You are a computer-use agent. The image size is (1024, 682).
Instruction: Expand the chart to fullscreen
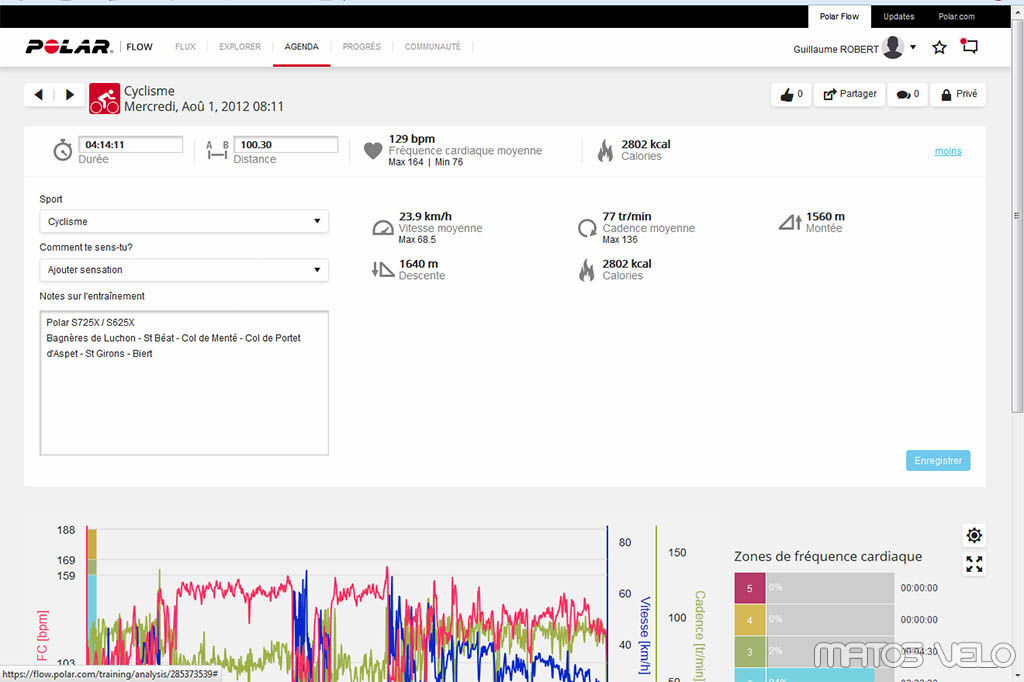[x=974, y=564]
